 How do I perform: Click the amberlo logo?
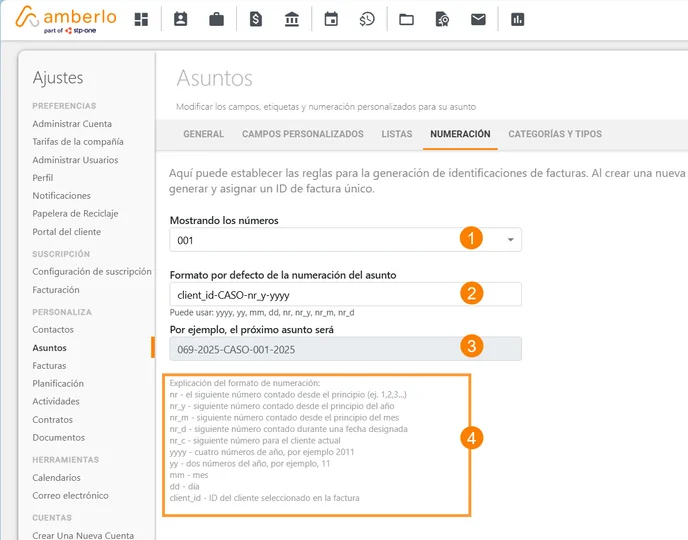(66, 19)
